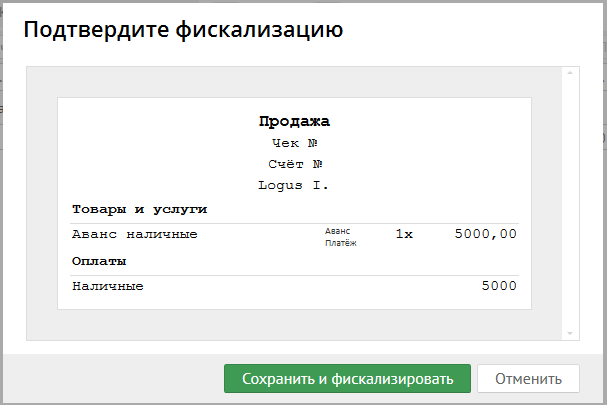The width and height of the screenshot is (607, 405).
Task: Click the Чек № line
Action: pyautogui.click(x=294, y=143)
